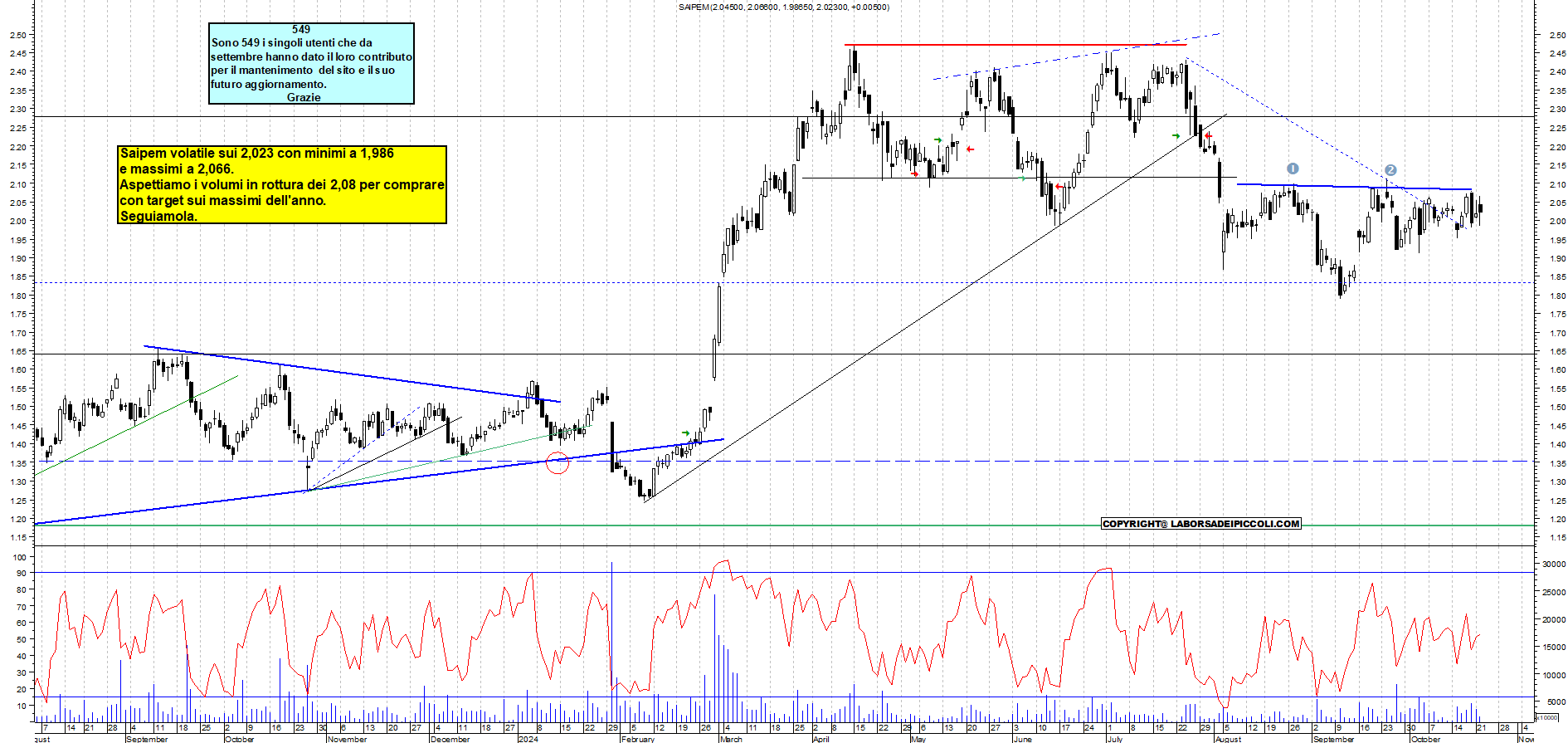1568x743 pixels.
Task: Click the line 'e massimi a 2,066.'
Action: point(177,169)
